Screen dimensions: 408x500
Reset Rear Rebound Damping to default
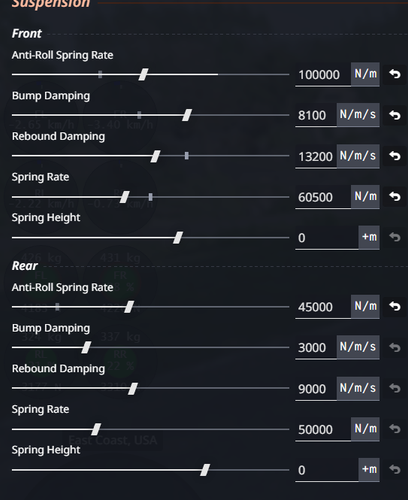tap(395, 388)
